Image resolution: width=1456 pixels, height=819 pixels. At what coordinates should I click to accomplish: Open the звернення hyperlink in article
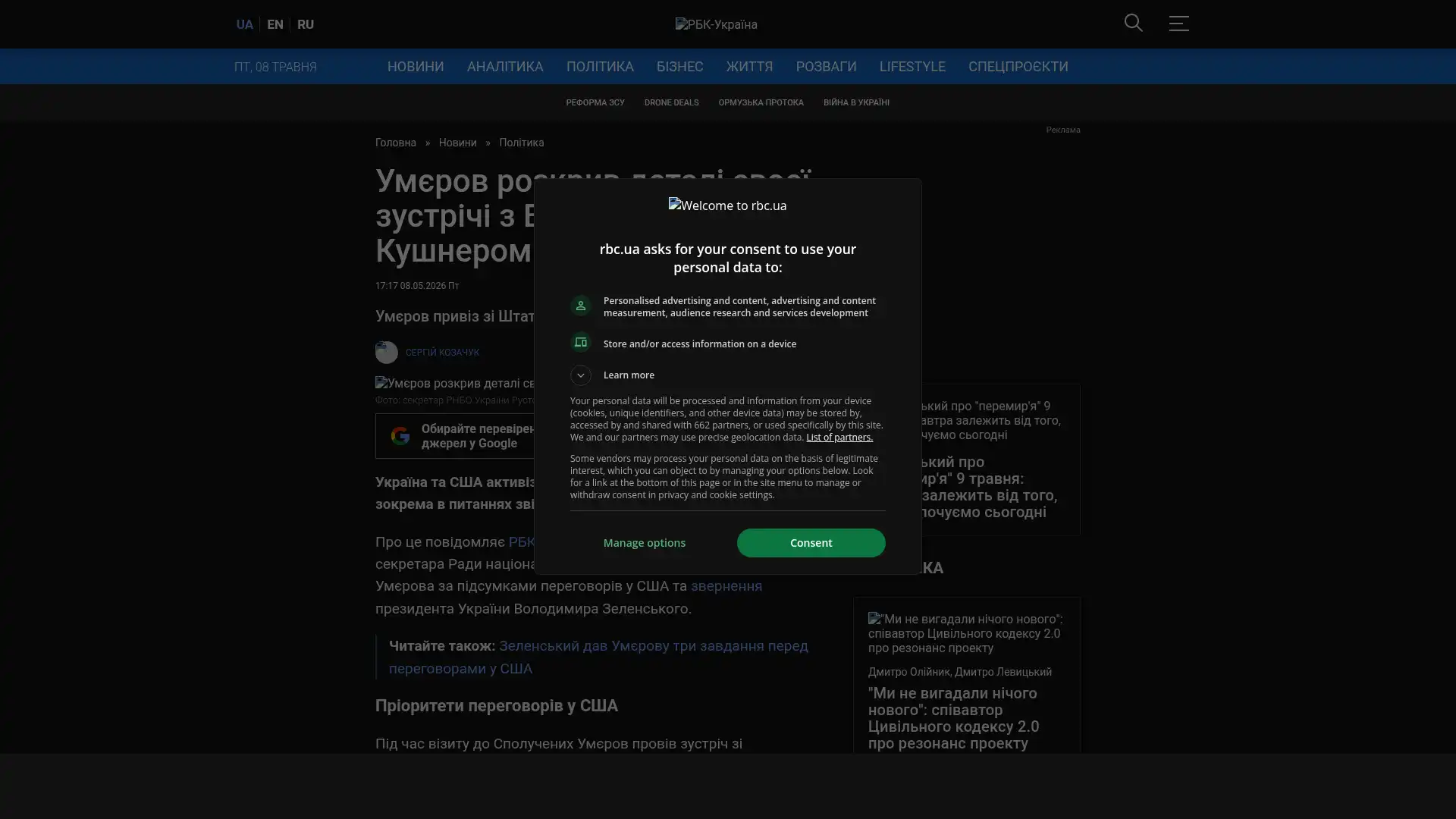pyautogui.click(x=726, y=586)
